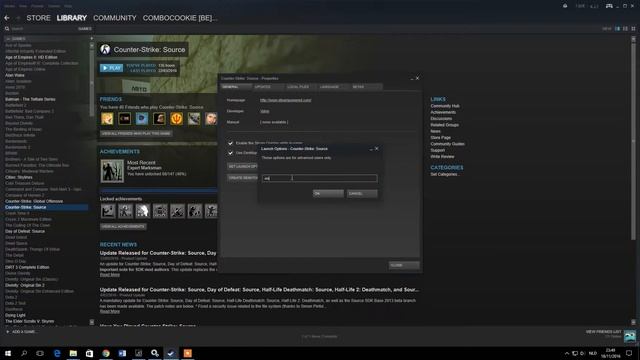Switch to grid view icon
This screenshot has width=640, height=360.
pos(633,29)
